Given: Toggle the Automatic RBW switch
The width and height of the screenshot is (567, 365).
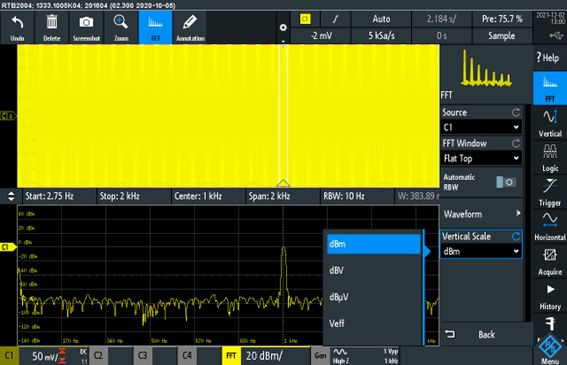Looking at the screenshot, I should click(506, 182).
